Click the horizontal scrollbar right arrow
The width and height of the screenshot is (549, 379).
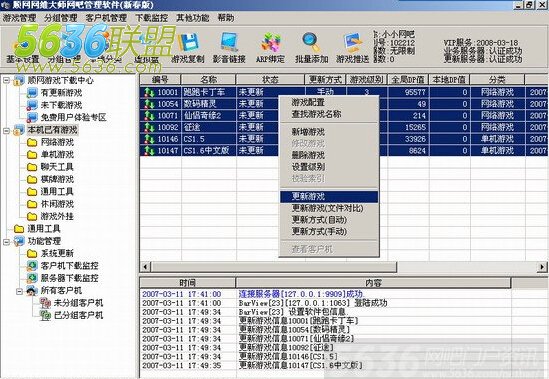(x=542, y=267)
